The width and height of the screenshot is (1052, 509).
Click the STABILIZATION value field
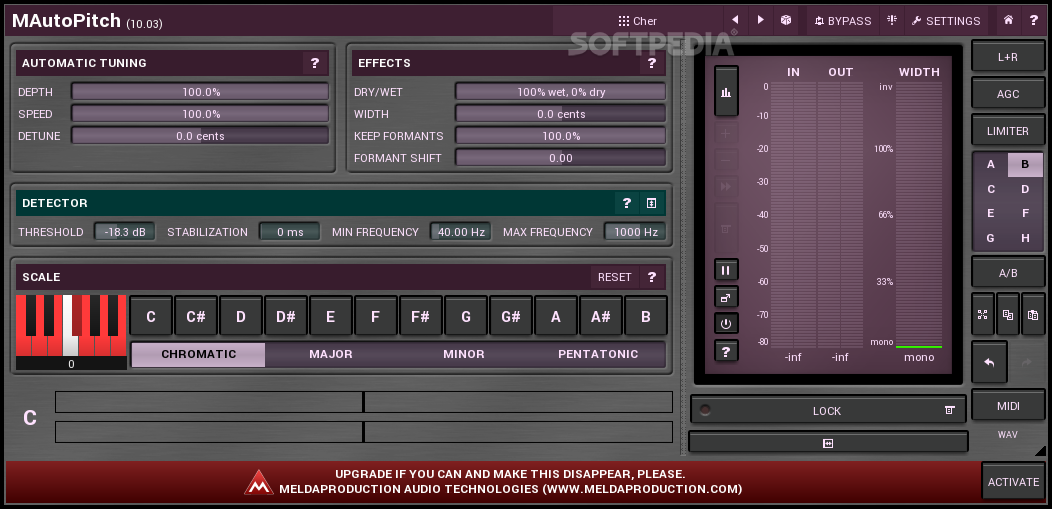[289, 232]
